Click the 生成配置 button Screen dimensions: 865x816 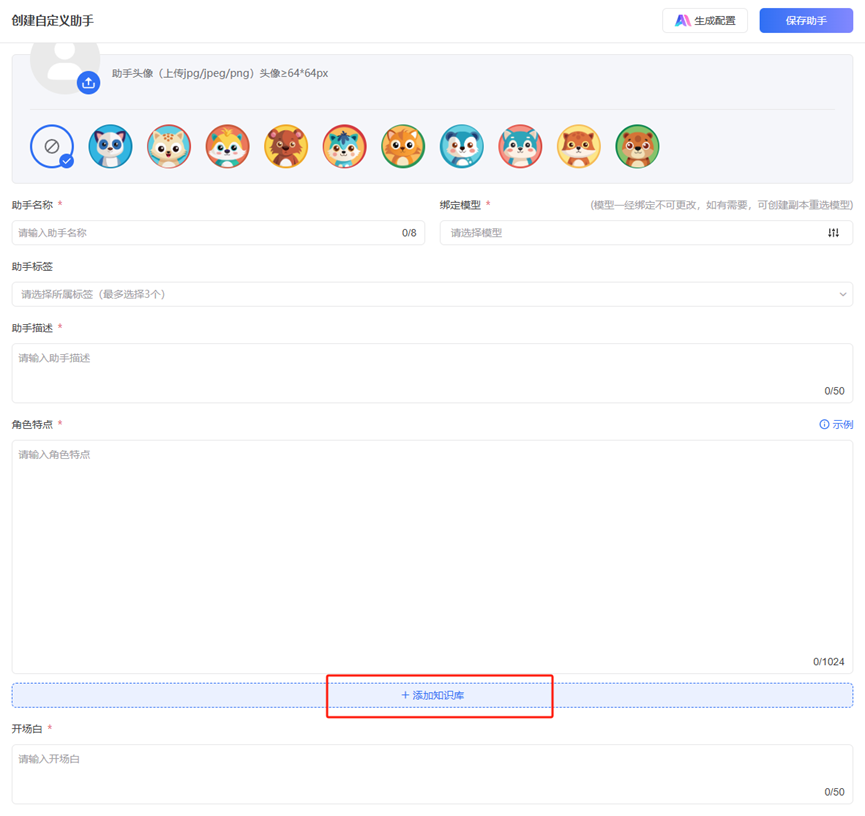click(x=704, y=20)
